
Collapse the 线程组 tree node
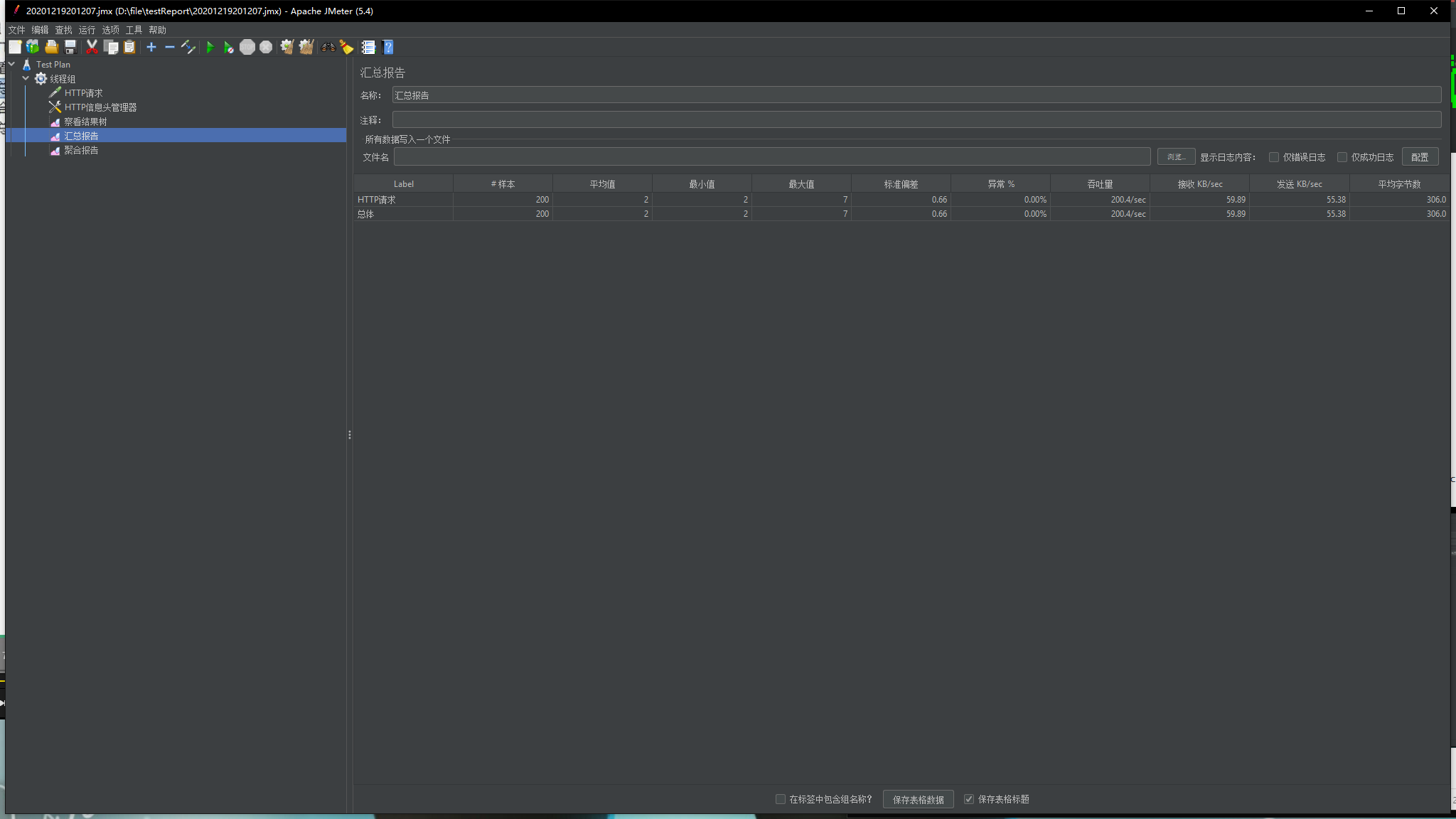26,78
